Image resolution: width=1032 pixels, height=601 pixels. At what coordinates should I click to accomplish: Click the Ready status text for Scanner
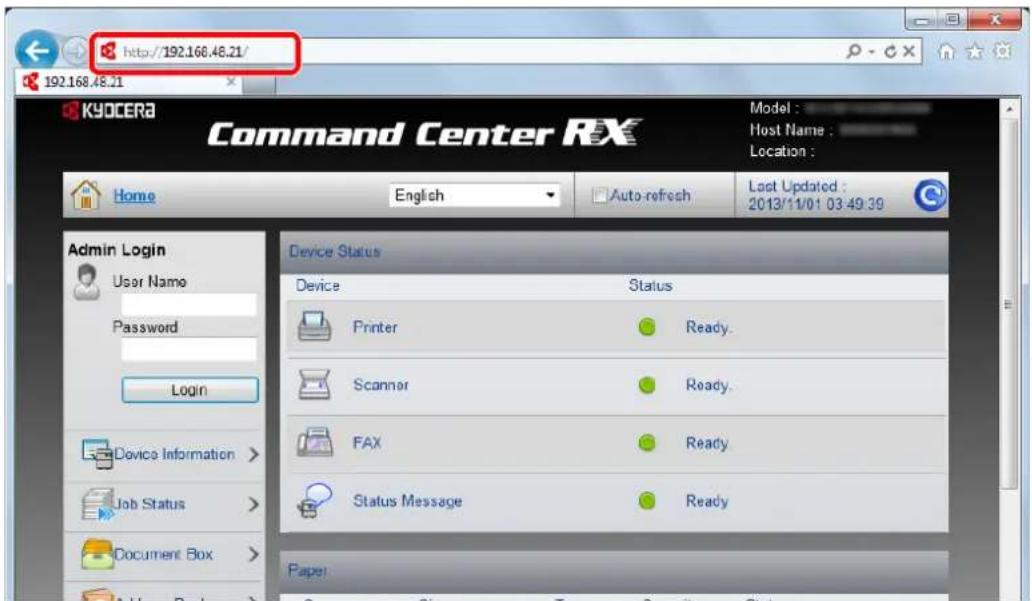point(709,385)
